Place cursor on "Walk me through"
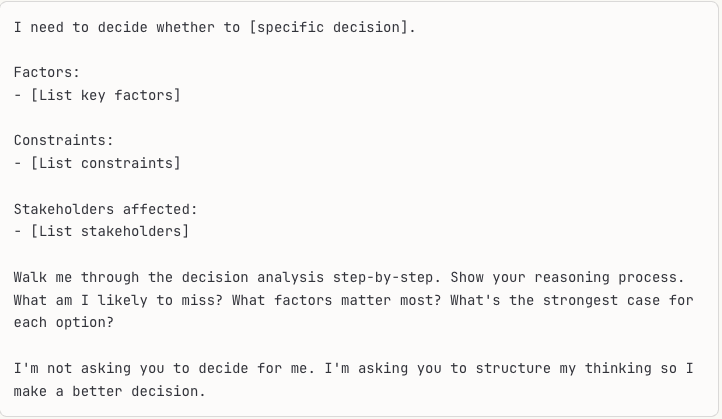Viewport: 722px width, 419px height. point(76,277)
